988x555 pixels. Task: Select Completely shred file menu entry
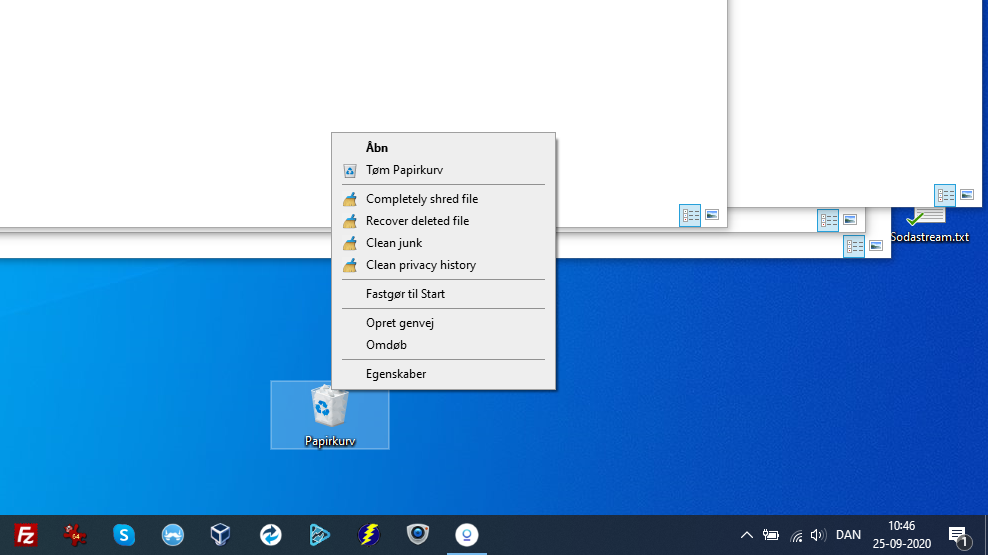[421, 199]
